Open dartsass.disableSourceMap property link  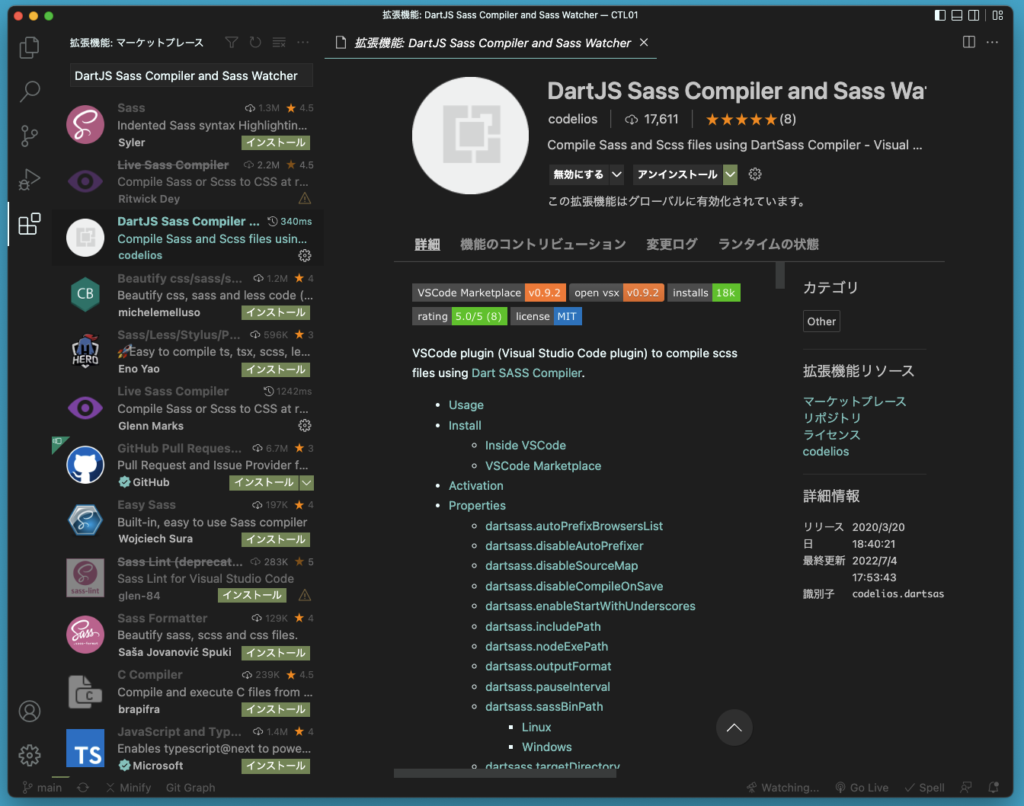point(562,566)
